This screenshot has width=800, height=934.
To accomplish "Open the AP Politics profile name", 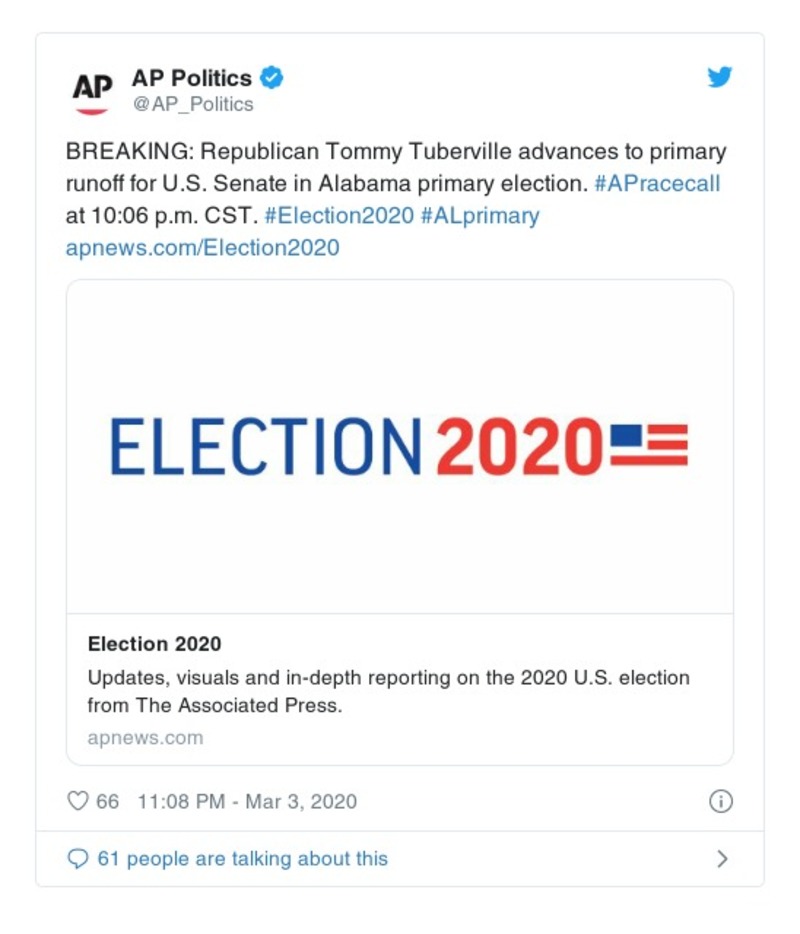I will click(192, 77).
